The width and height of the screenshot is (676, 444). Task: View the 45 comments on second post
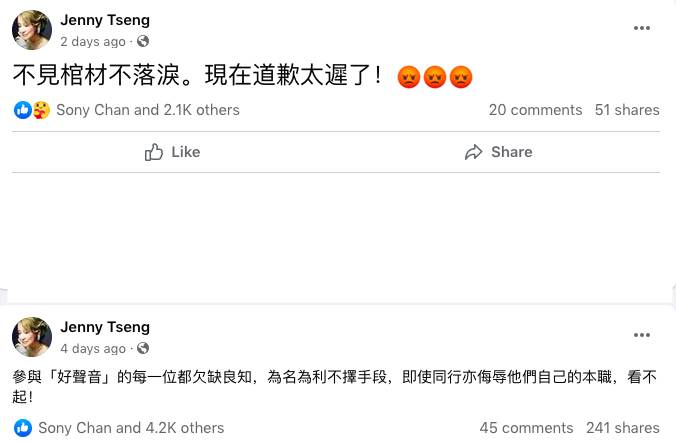pos(526,428)
